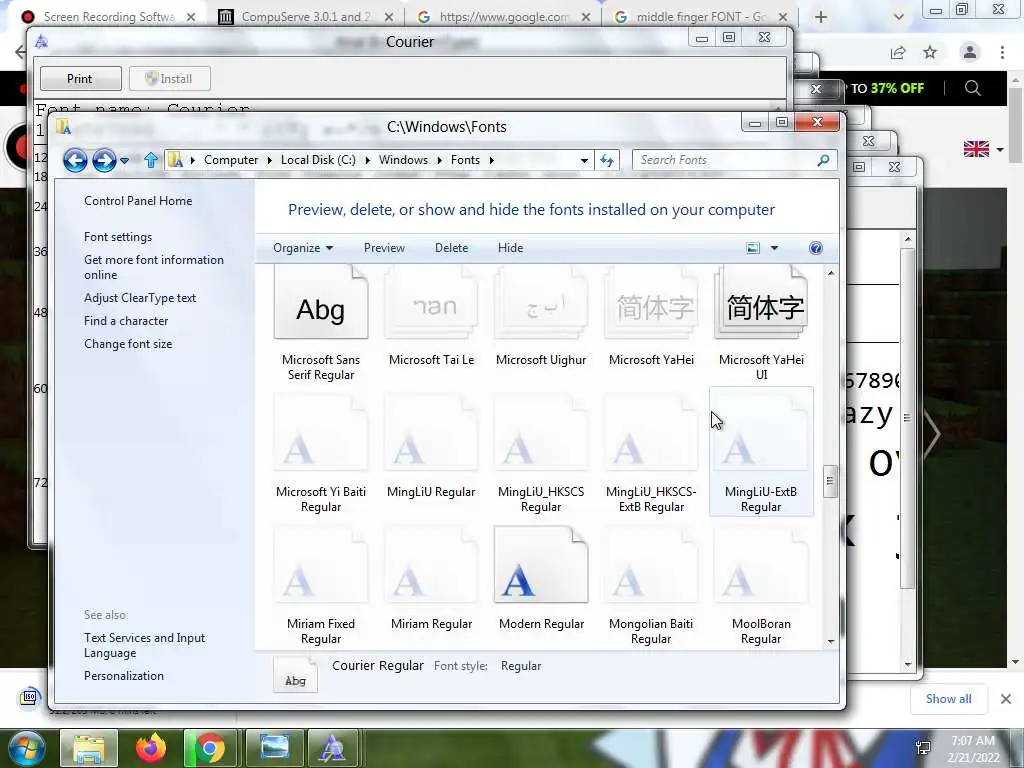The image size is (1024, 768).
Task: Select MingLiU-ExtB Regular font
Action: [x=761, y=452]
